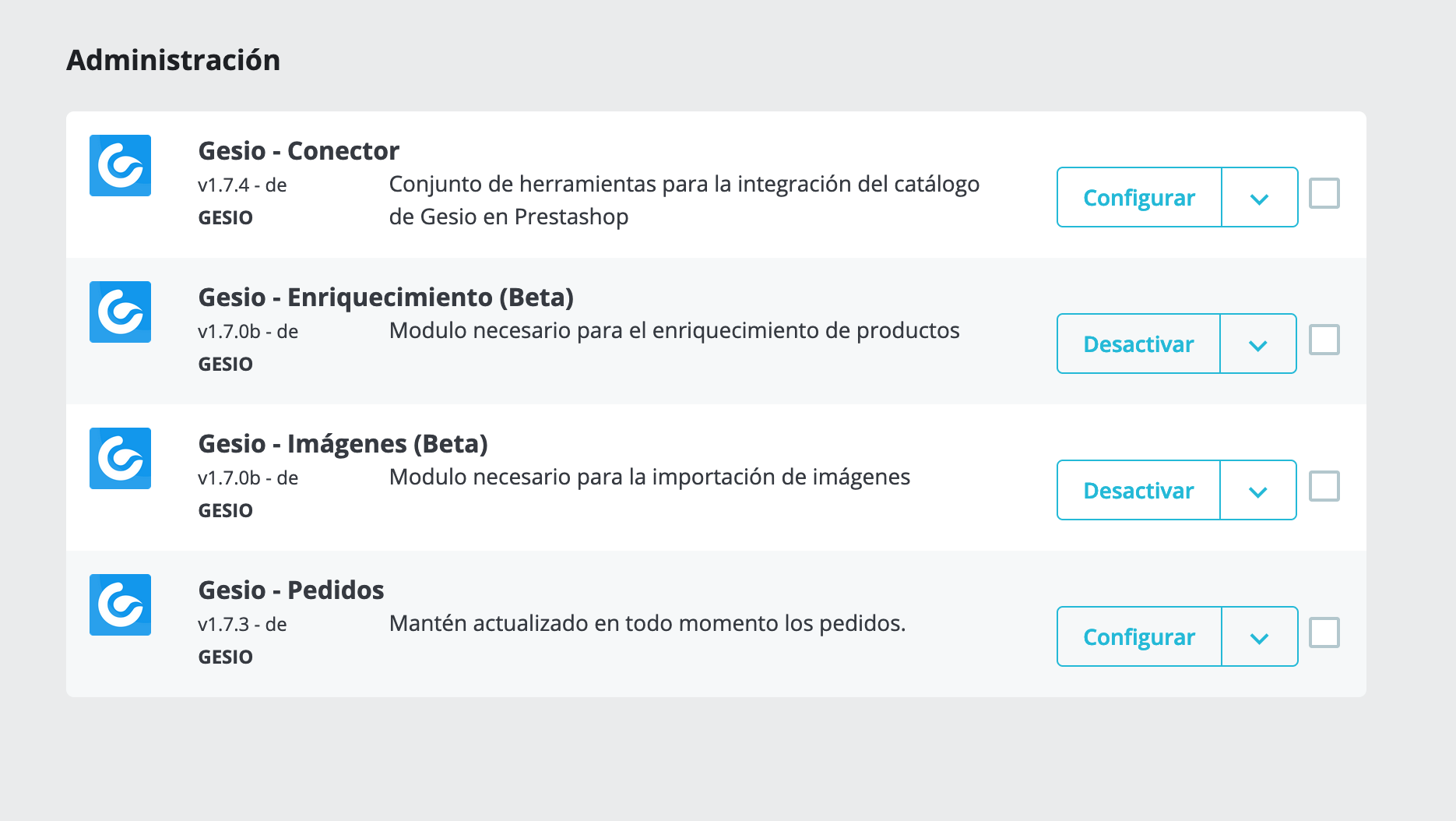Viewport: 1456px width, 821px height.
Task: Select the checkbox for Gesio - Conector
Action: point(1324,193)
